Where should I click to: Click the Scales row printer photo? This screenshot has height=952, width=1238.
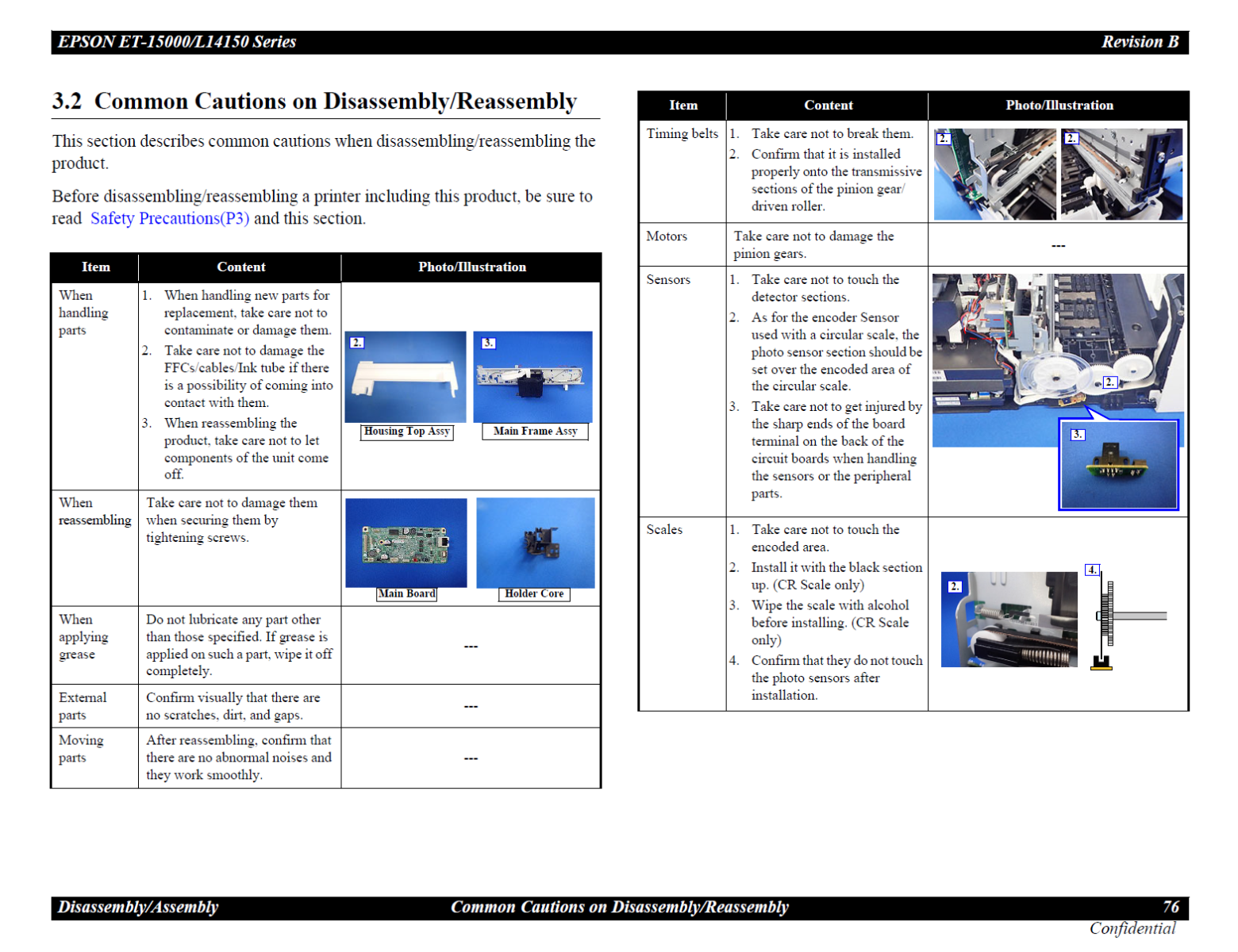[1009, 620]
